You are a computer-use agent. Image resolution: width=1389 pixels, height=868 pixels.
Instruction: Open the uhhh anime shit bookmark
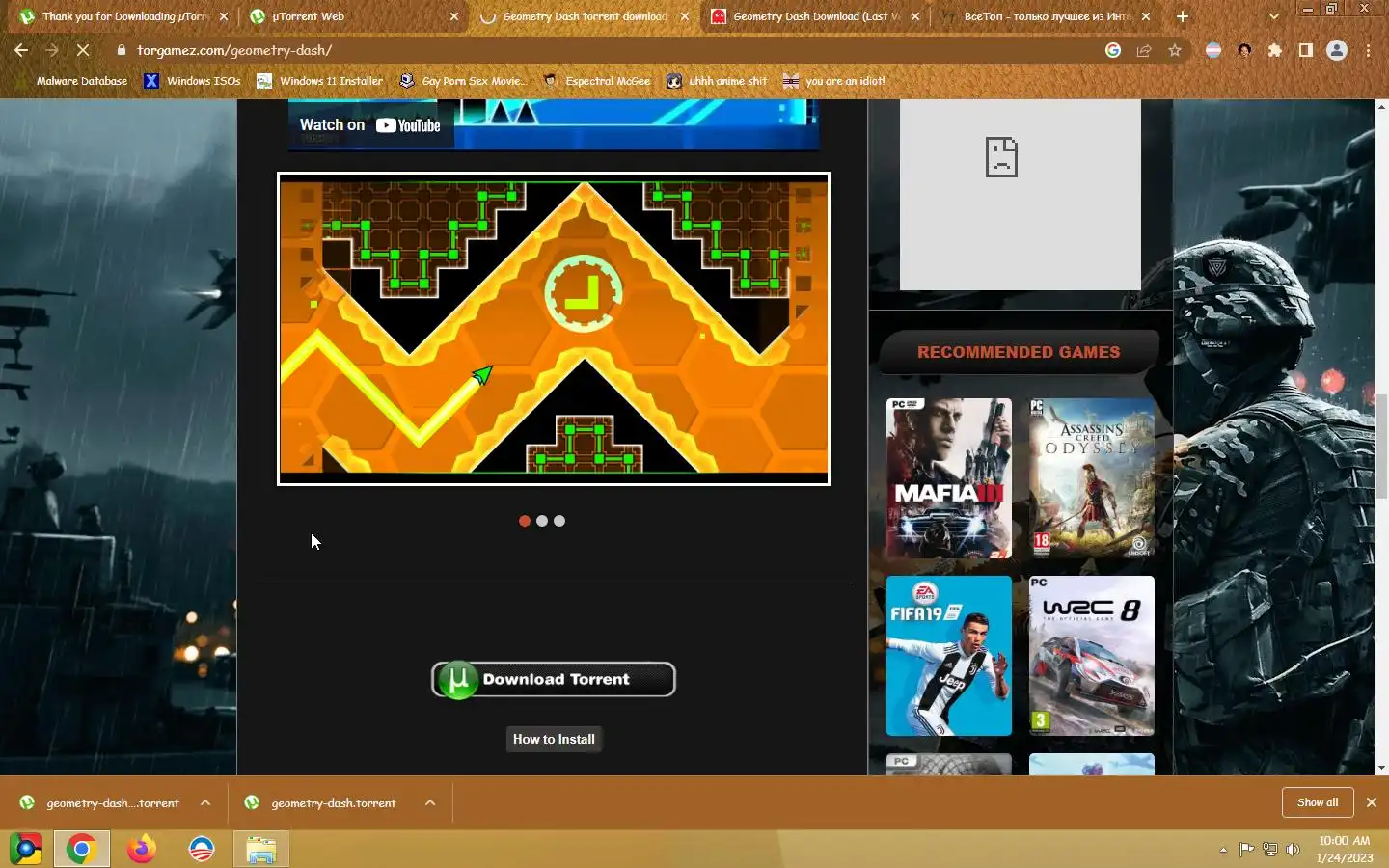coord(717,81)
